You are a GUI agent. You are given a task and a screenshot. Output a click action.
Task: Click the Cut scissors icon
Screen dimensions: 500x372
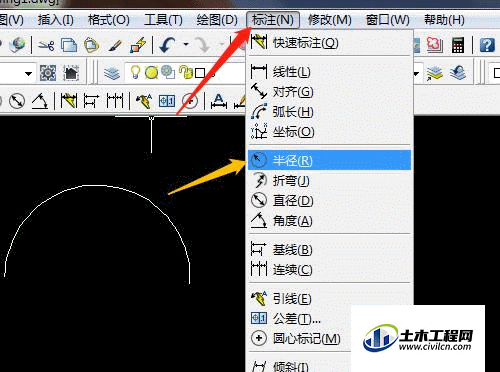point(46,45)
